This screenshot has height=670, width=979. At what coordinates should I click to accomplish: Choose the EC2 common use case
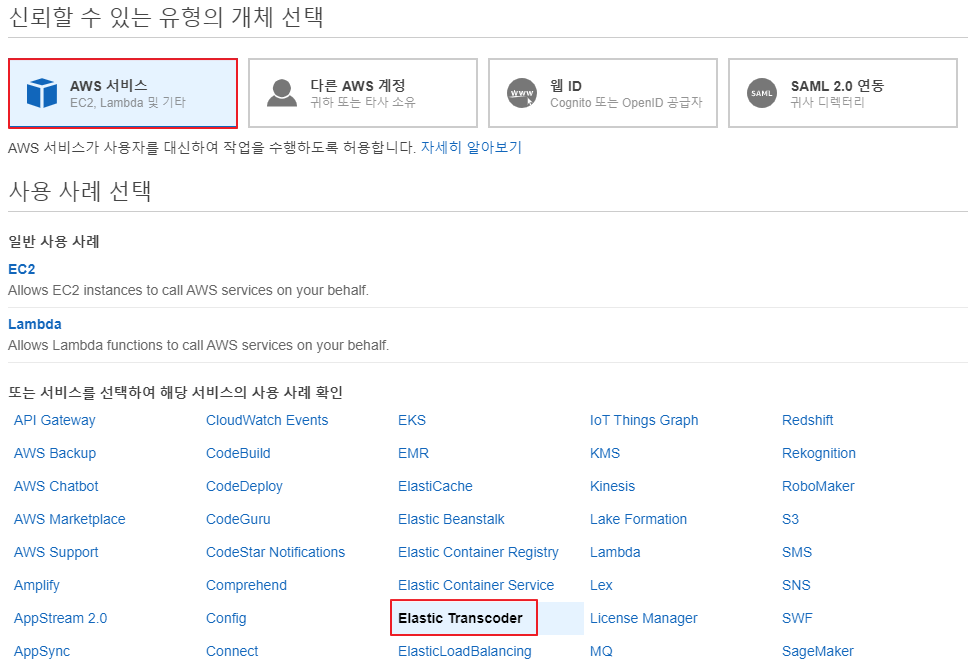tap(22, 269)
